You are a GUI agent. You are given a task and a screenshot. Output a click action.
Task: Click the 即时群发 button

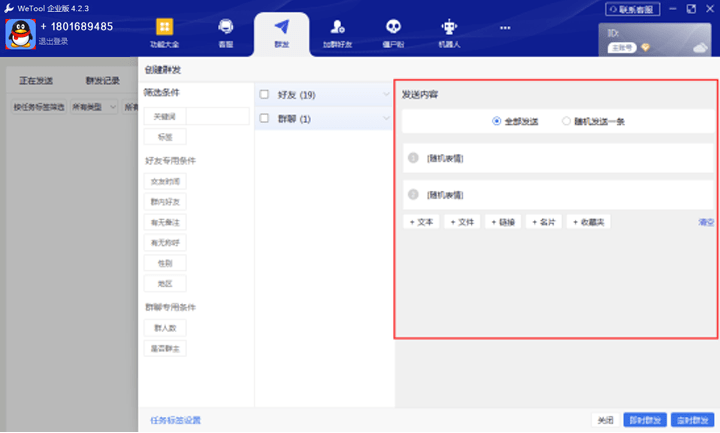[645, 420]
